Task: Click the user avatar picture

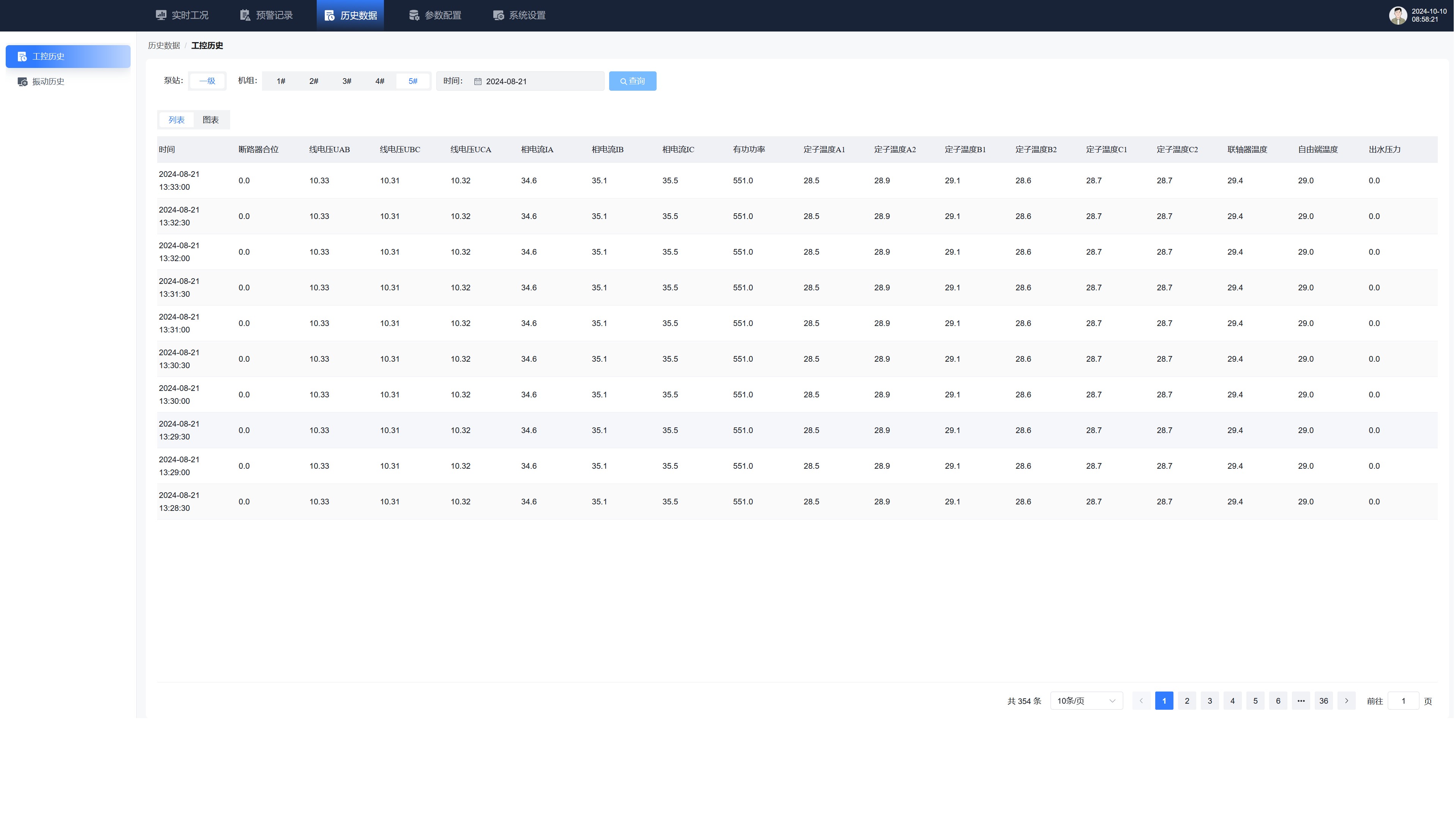Action: 1398,15
